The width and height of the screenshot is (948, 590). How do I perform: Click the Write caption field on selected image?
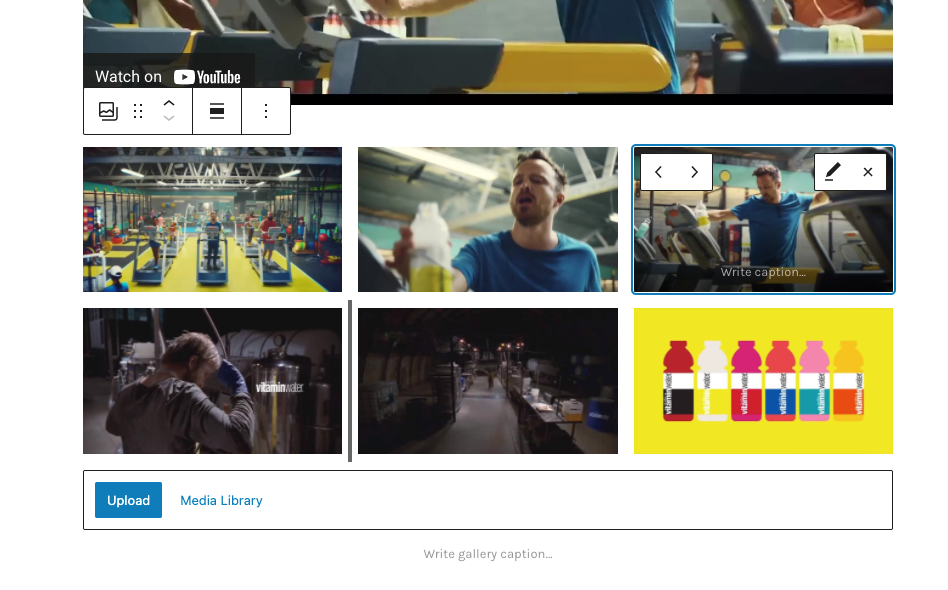click(x=763, y=273)
